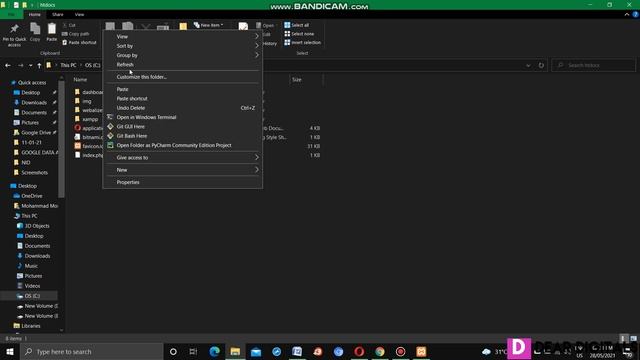This screenshot has width=640, height=360.
Task: Expand the View submenu
Action: coord(182,36)
